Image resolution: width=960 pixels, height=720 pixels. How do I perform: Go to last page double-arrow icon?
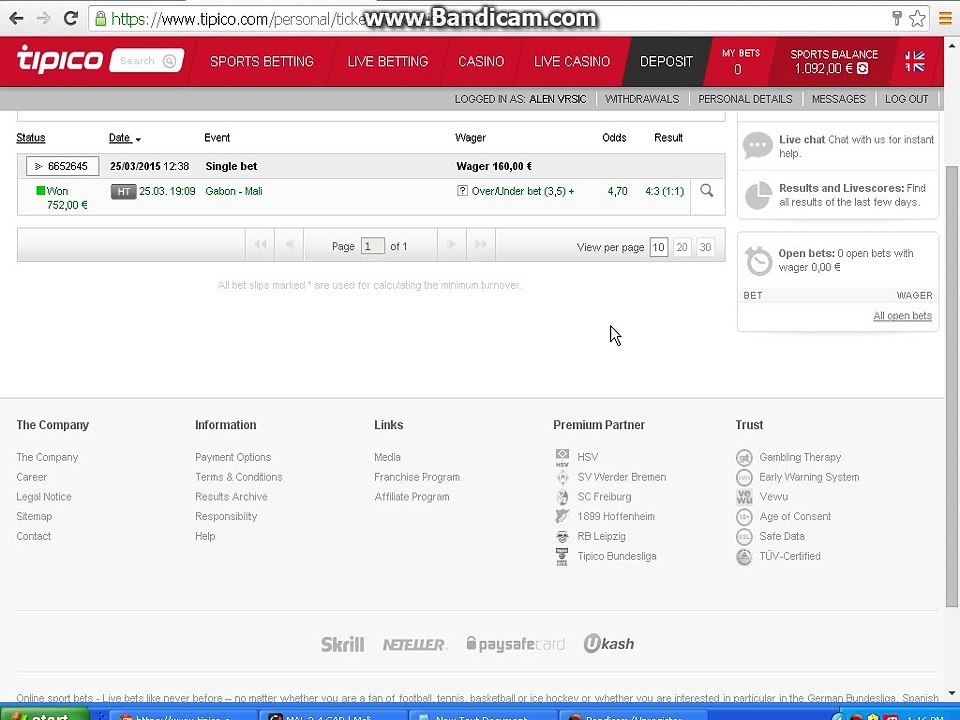pos(481,245)
